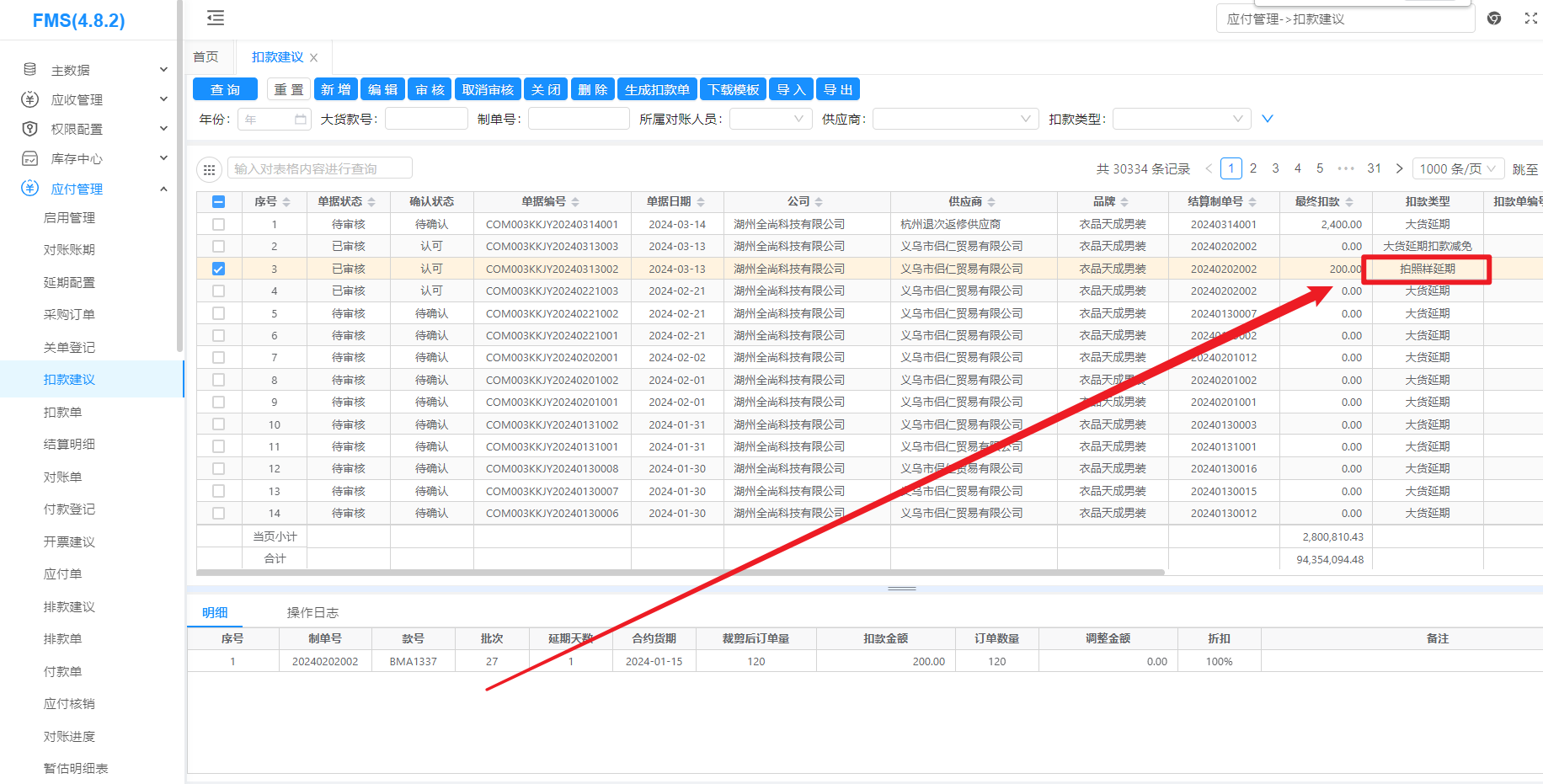The width and height of the screenshot is (1543, 784).
Task: Check the checkbox for row 1
Action: pos(219,225)
